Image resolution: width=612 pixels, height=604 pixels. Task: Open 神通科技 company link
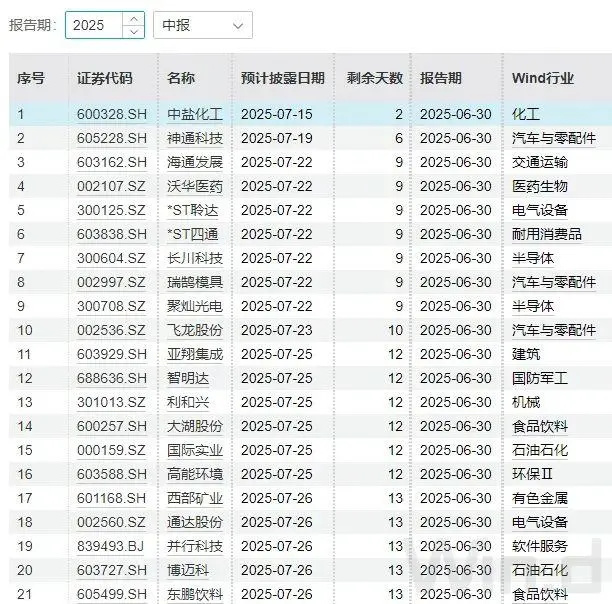click(195, 139)
